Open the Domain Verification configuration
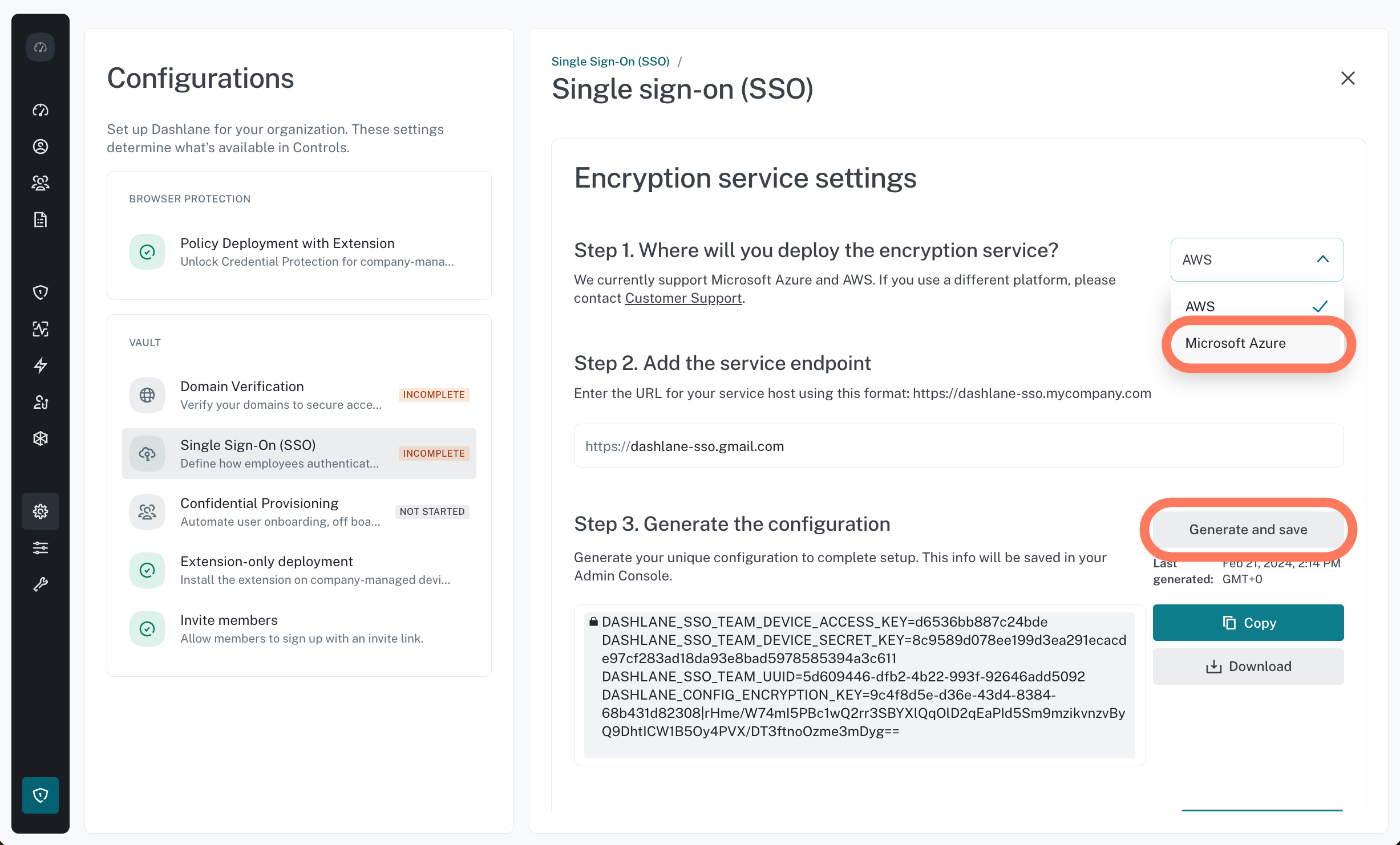1400x845 pixels. click(299, 395)
